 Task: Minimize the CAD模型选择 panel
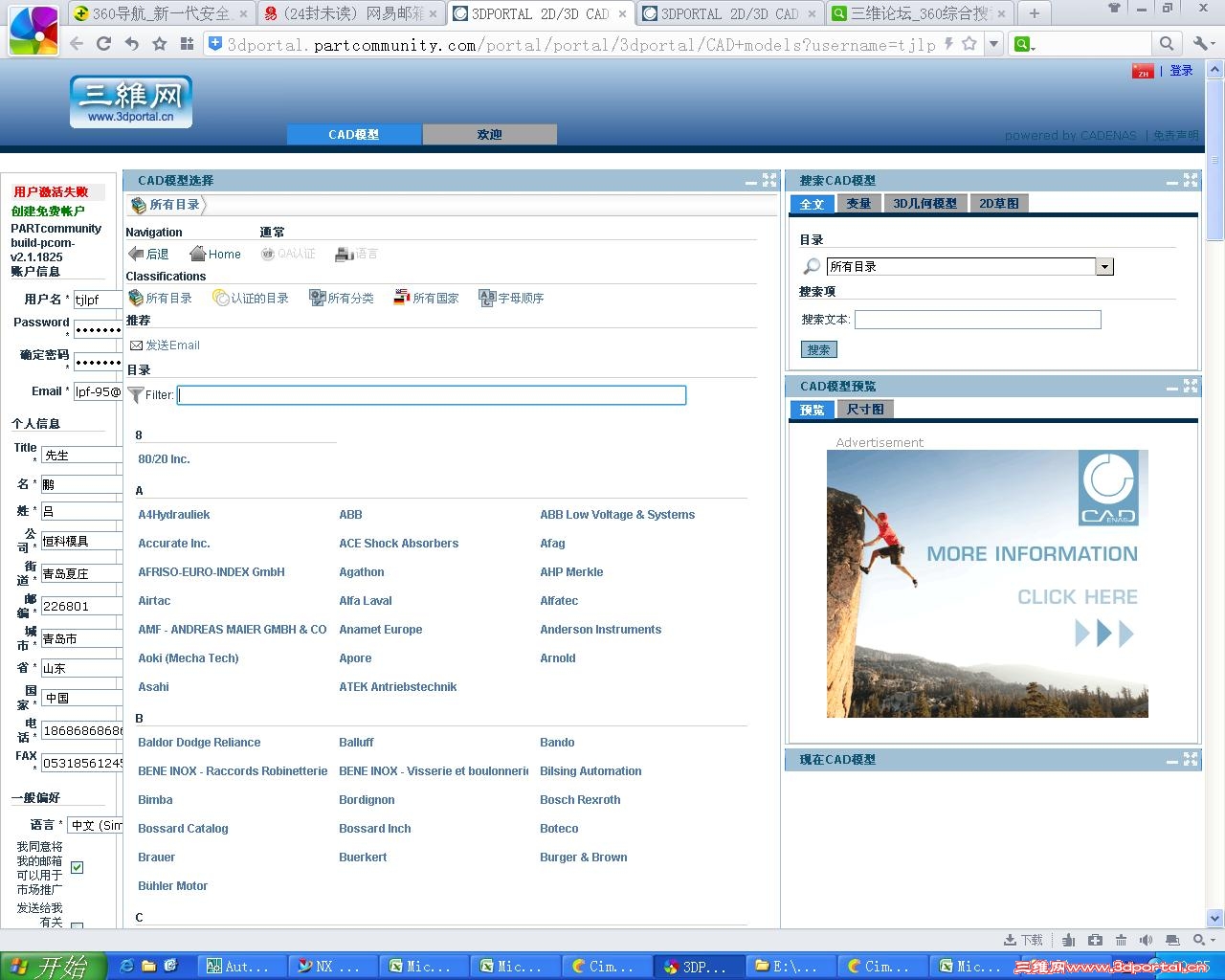[x=751, y=181]
